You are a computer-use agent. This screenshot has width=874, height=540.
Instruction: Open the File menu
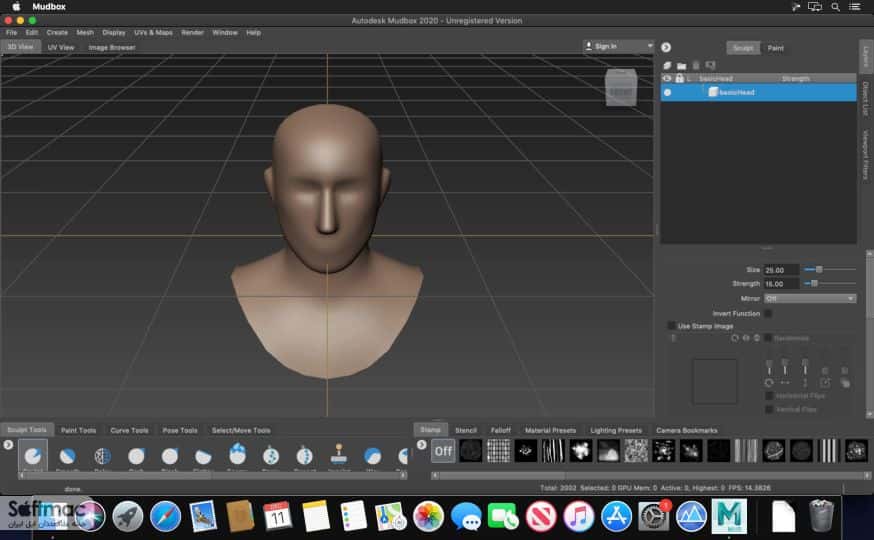(x=11, y=32)
